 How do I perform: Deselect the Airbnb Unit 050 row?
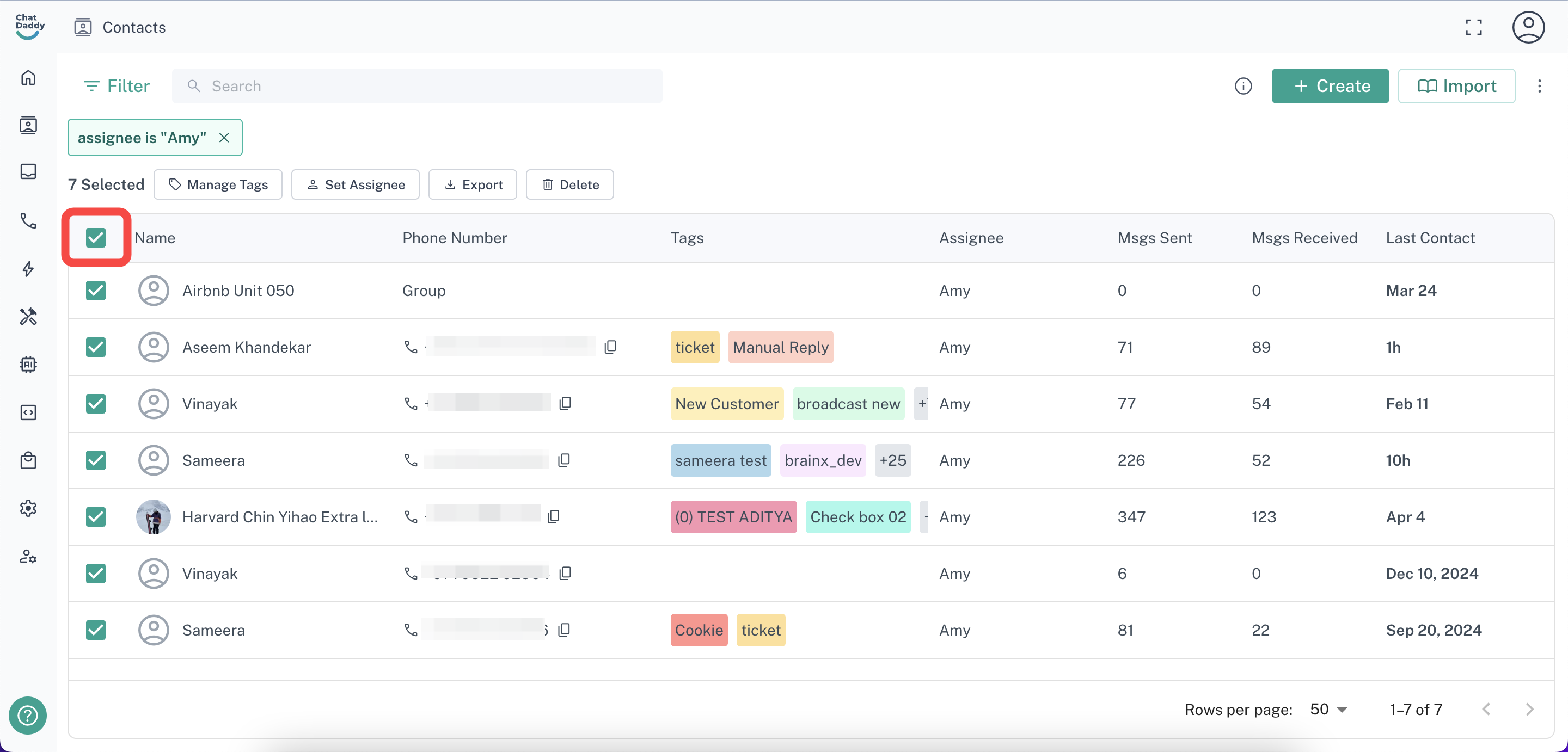[x=96, y=291]
